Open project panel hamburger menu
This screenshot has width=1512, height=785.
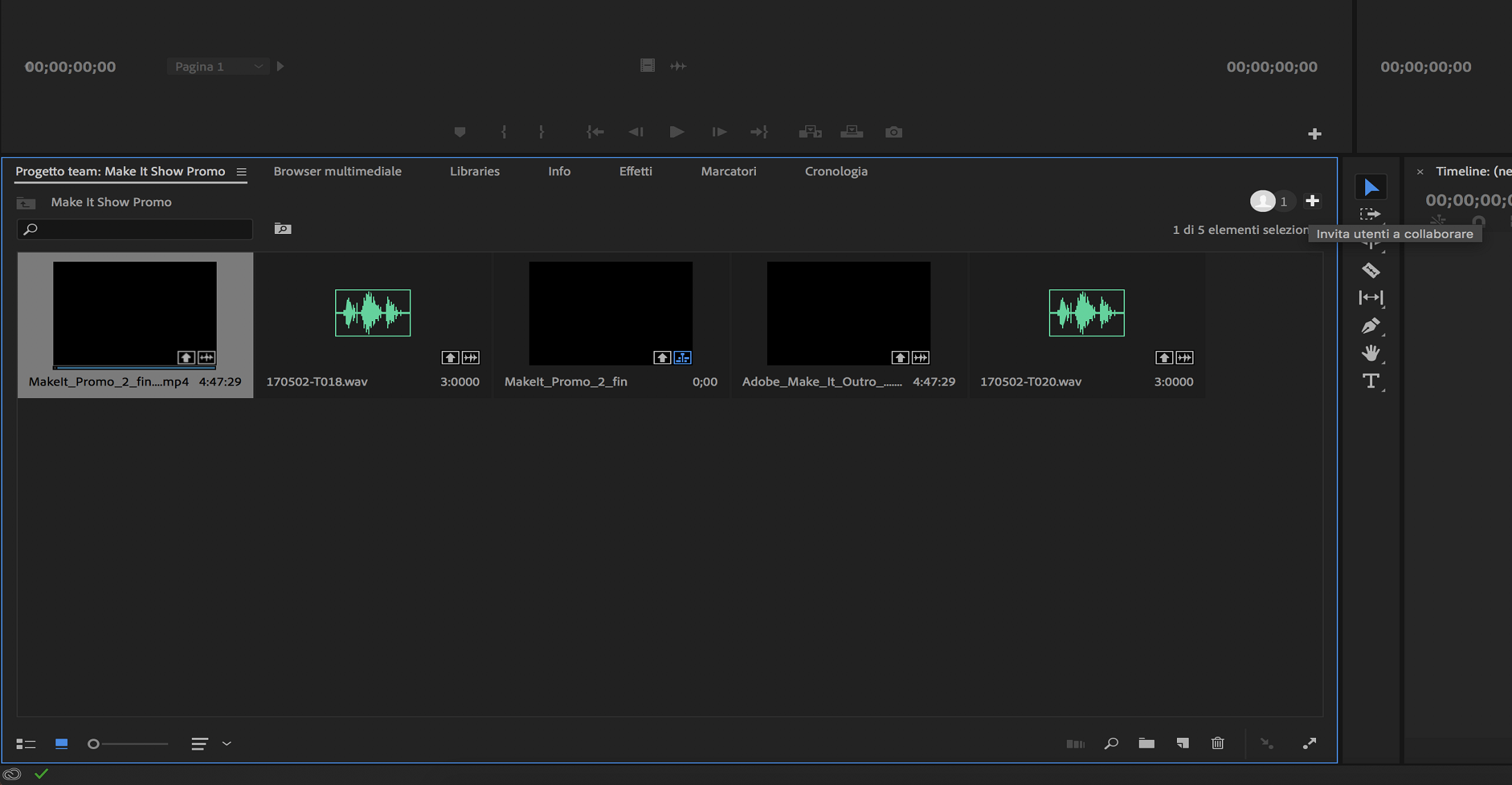(x=241, y=172)
